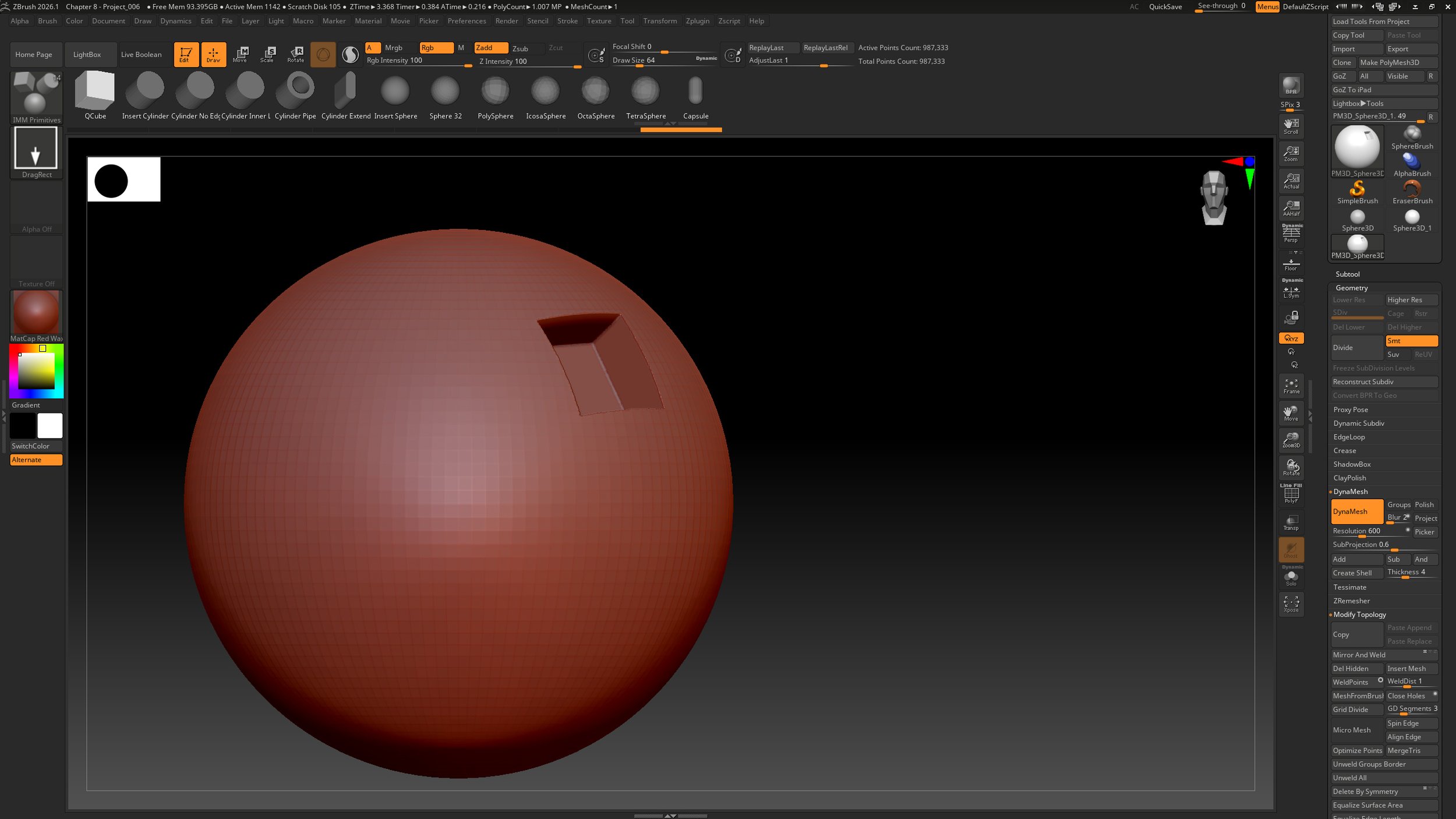Viewport: 1456px width, 819px height.
Task: Expand the ZRemesher section
Action: click(x=1351, y=601)
